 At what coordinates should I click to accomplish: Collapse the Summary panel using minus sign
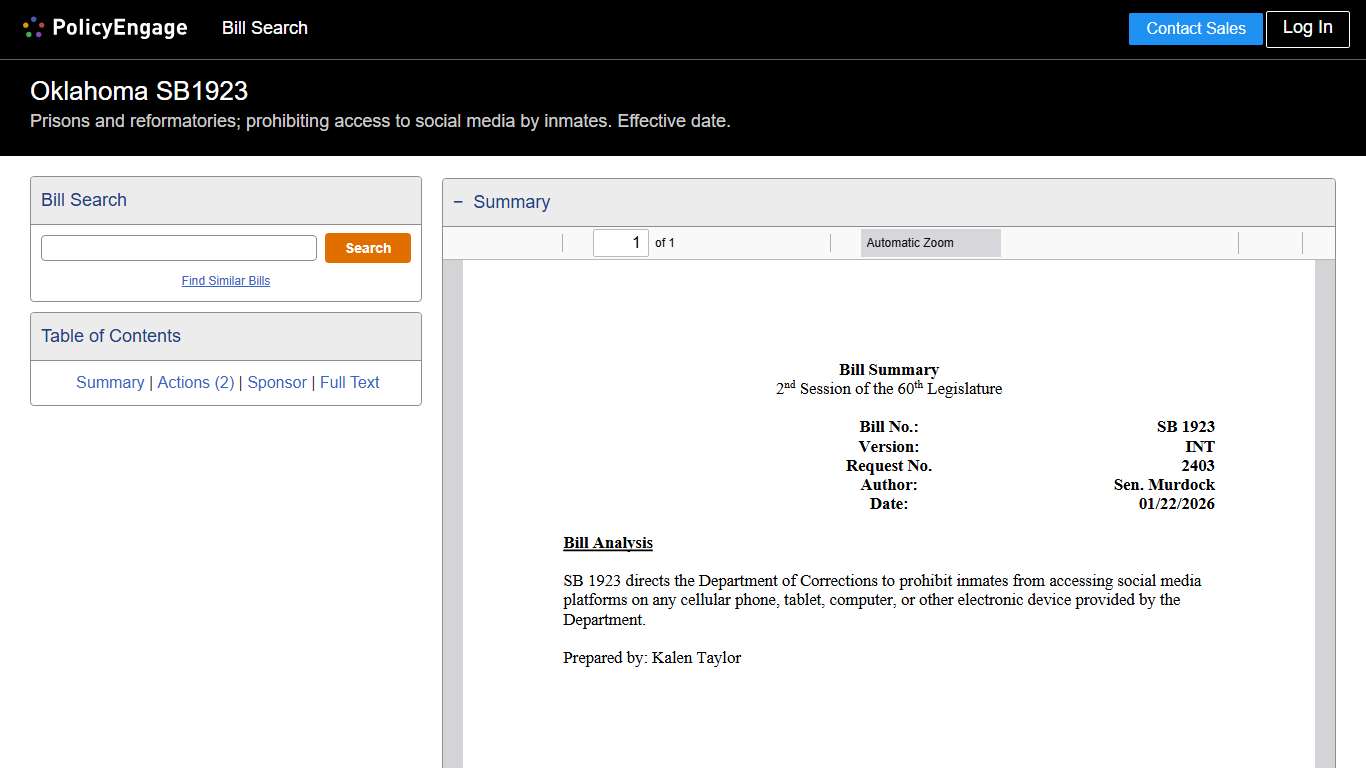(x=458, y=202)
